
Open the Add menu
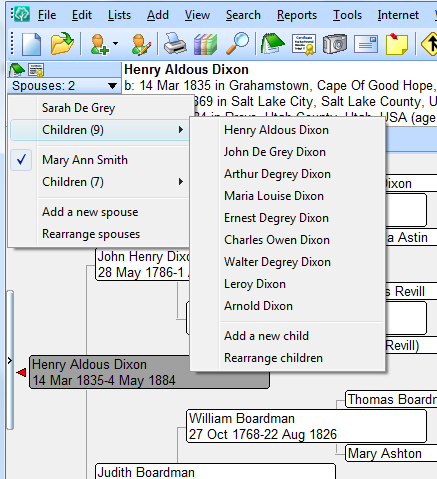point(158,15)
